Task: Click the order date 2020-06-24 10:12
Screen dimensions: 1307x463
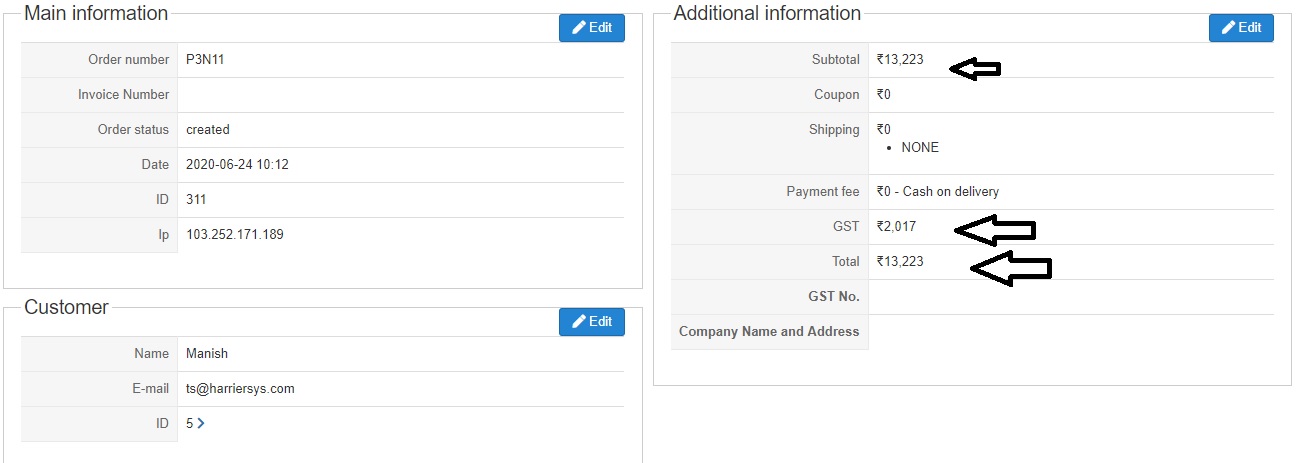Action: [x=237, y=165]
